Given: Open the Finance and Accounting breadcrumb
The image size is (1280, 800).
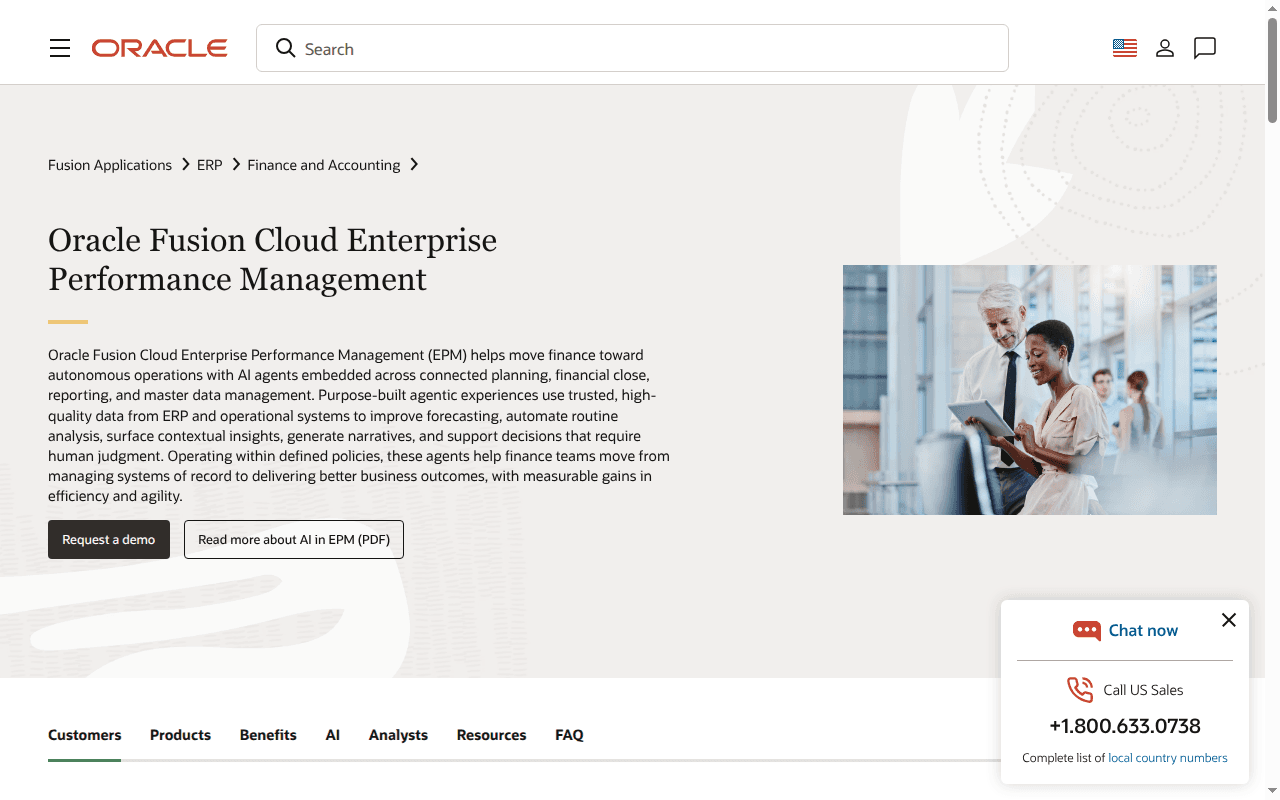Looking at the screenshot, I should click(324, 165).
